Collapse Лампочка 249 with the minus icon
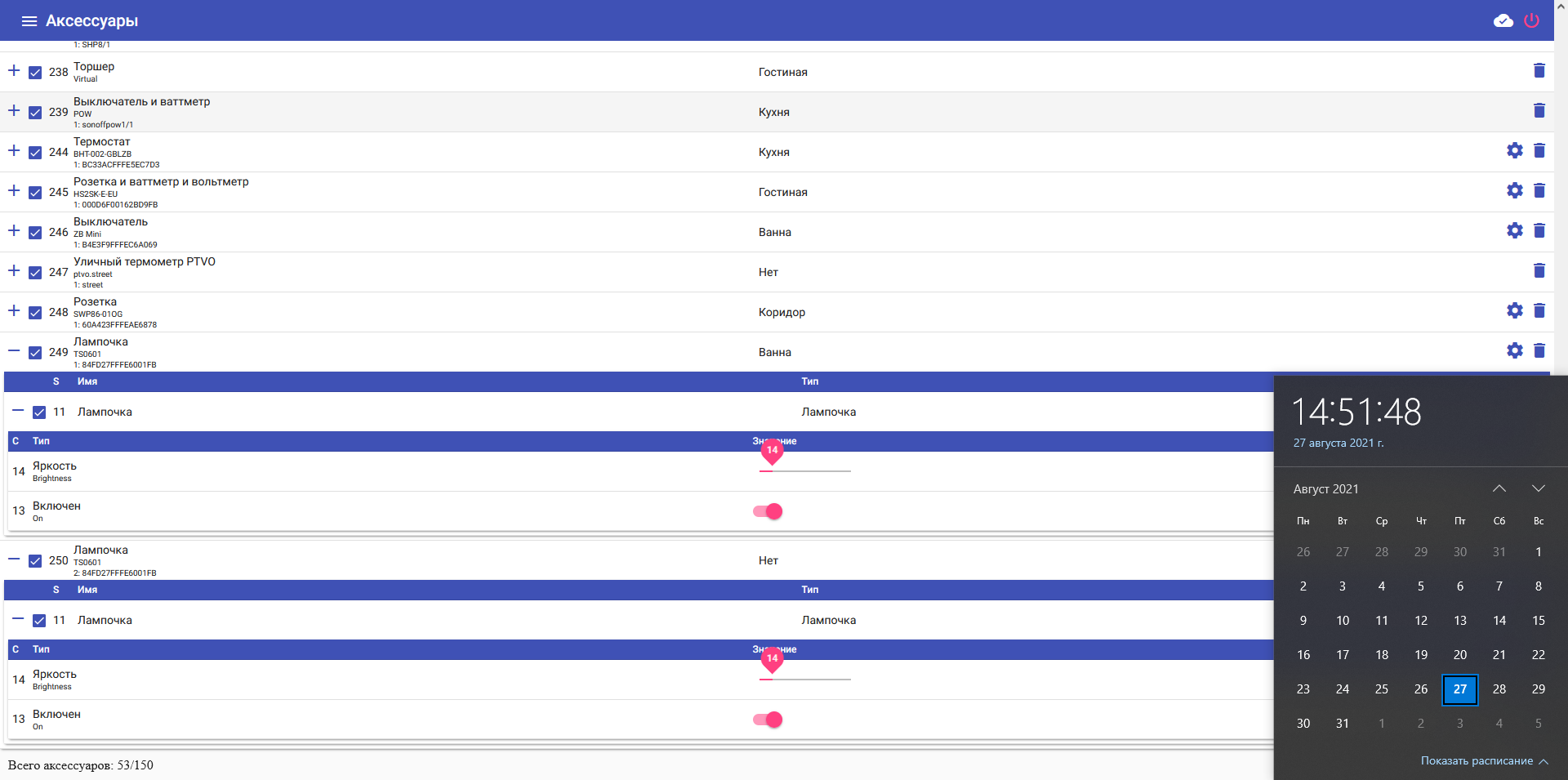Image resolution: width=1568 pixels, height=780 pixels. pyautogui.click(x=12, y=351)
